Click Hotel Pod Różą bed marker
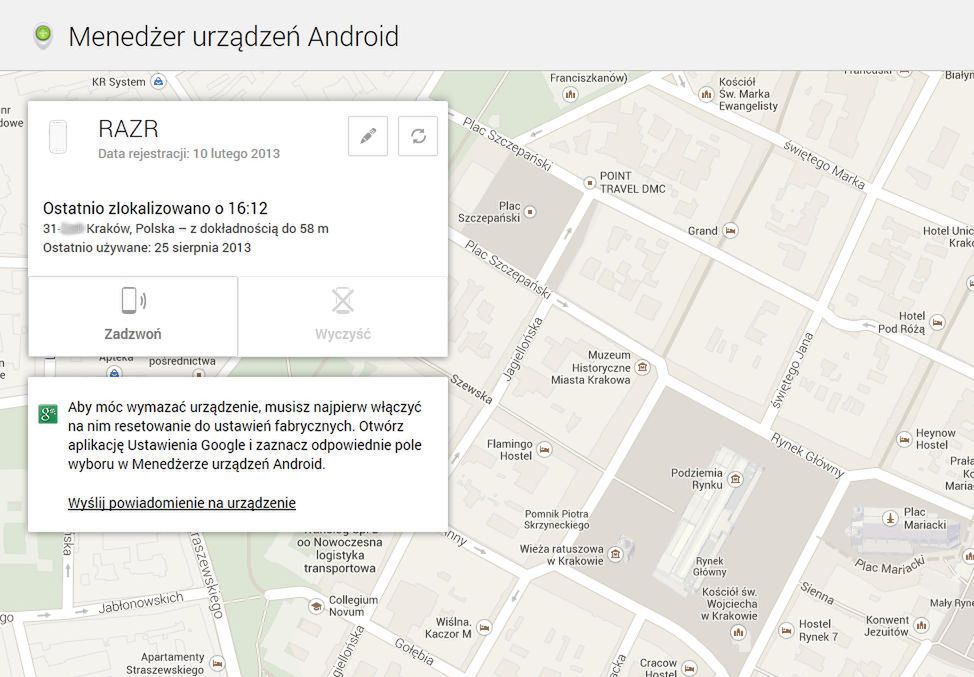This screenshot has width=974, height=677. [x=937, y=322]
